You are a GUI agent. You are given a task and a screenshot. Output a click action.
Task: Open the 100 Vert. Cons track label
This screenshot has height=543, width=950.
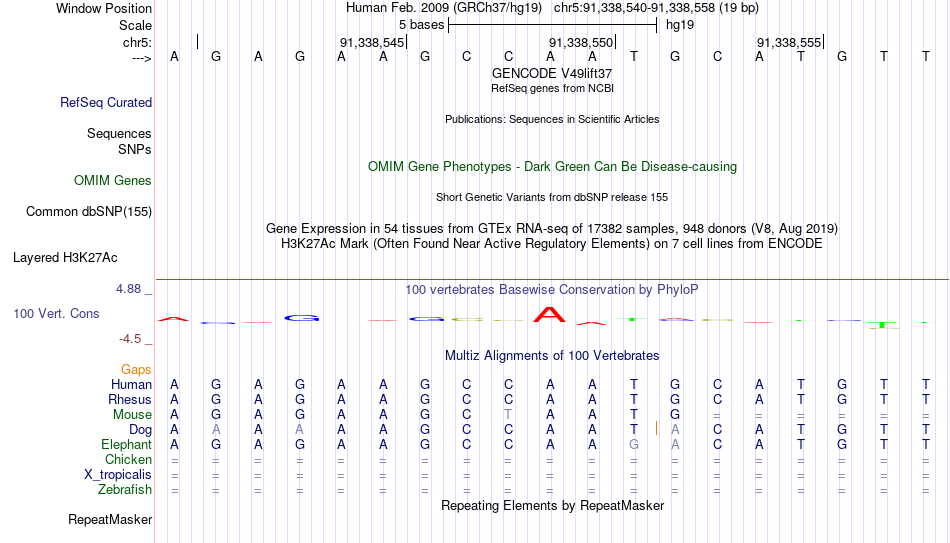point(56,313)
